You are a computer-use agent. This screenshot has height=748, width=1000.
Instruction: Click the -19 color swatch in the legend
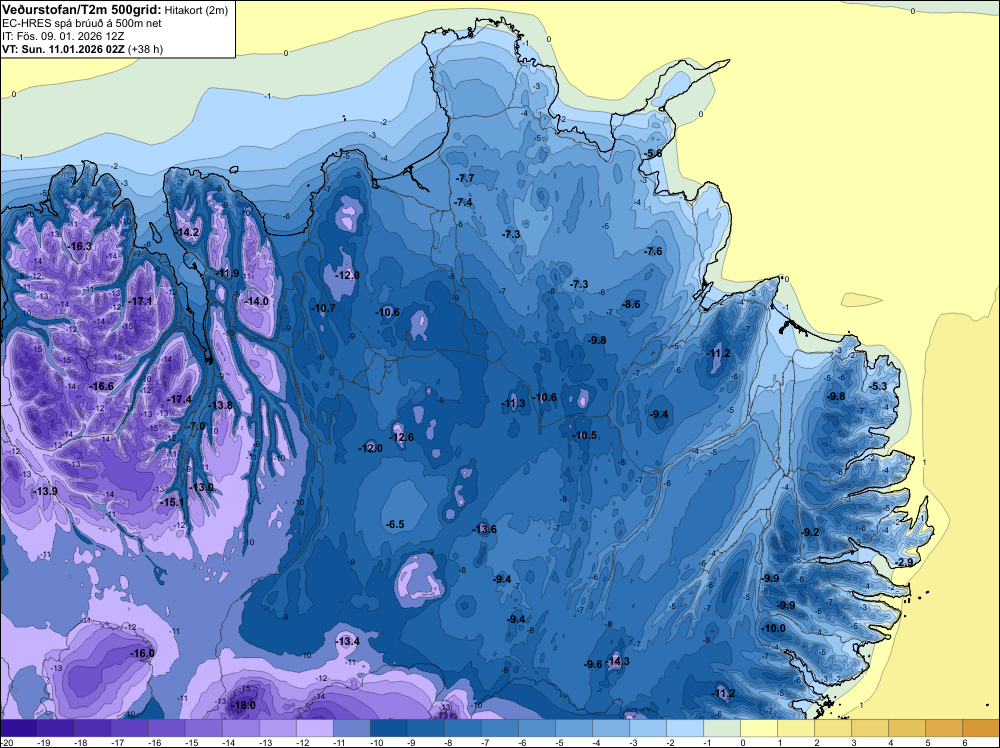55,728
